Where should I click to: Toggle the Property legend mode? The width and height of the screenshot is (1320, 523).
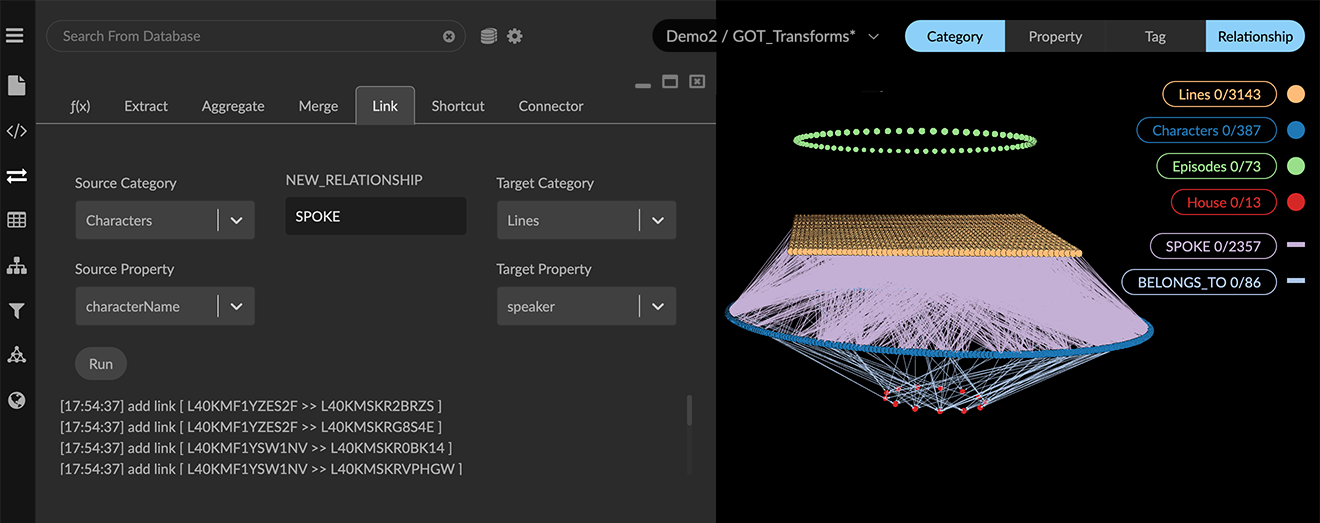coord(1055,36)
